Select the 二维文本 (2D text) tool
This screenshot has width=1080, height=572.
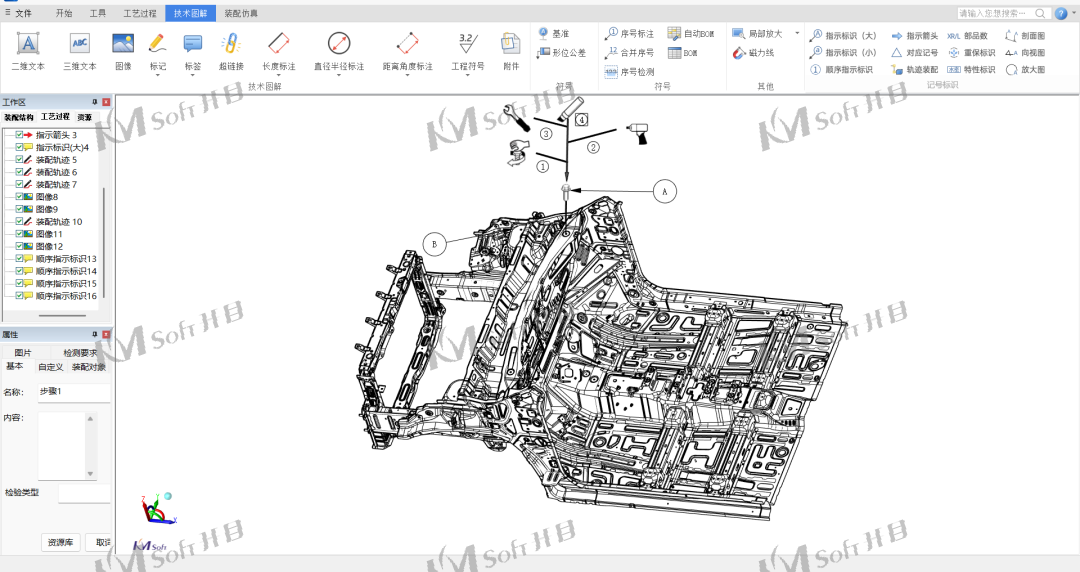[28, 50]
